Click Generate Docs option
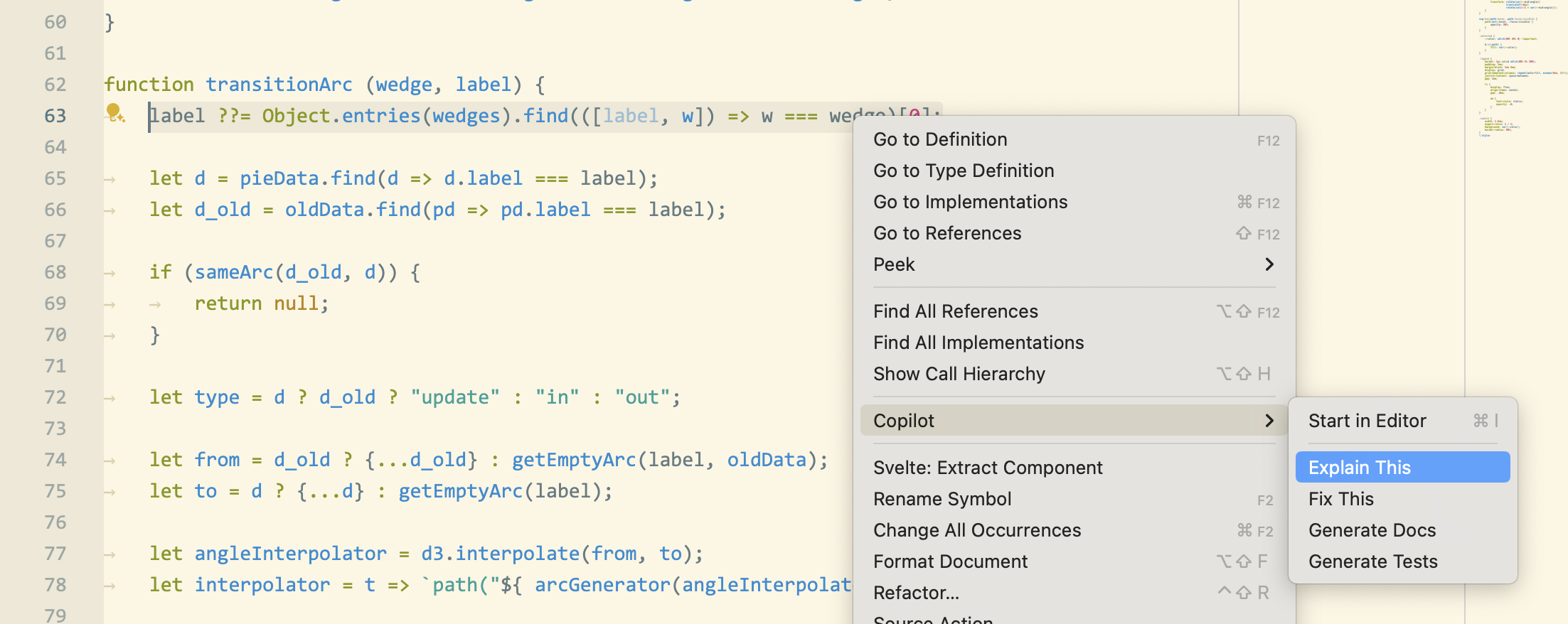 click(x=1372, y=530)
